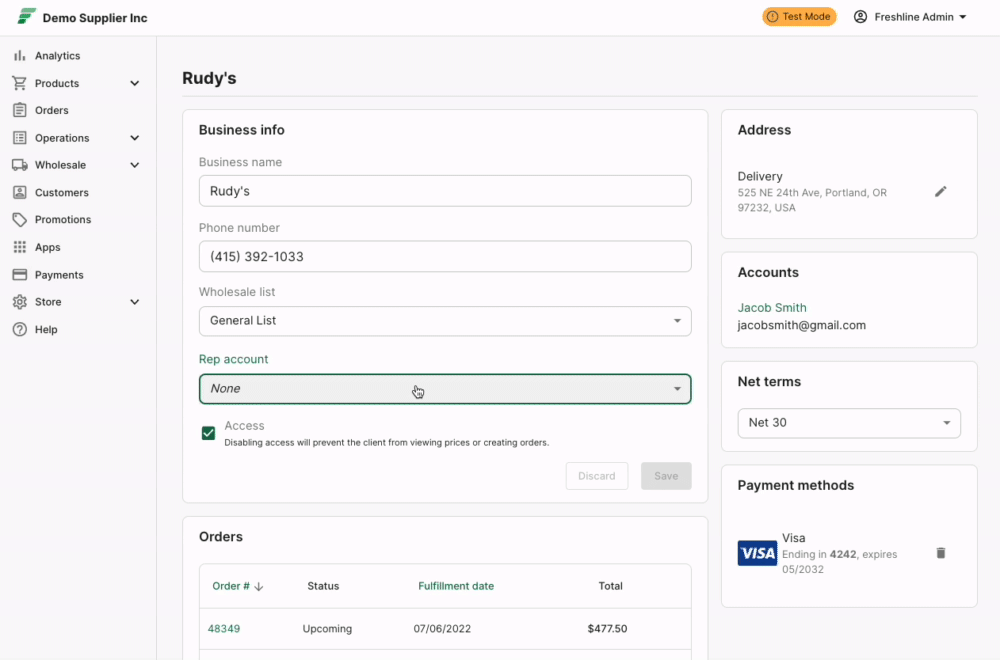This screenshot has width=1000, height=660.
Task: Click the Customers icon in sidebar
Action: (x=19, y=192)
